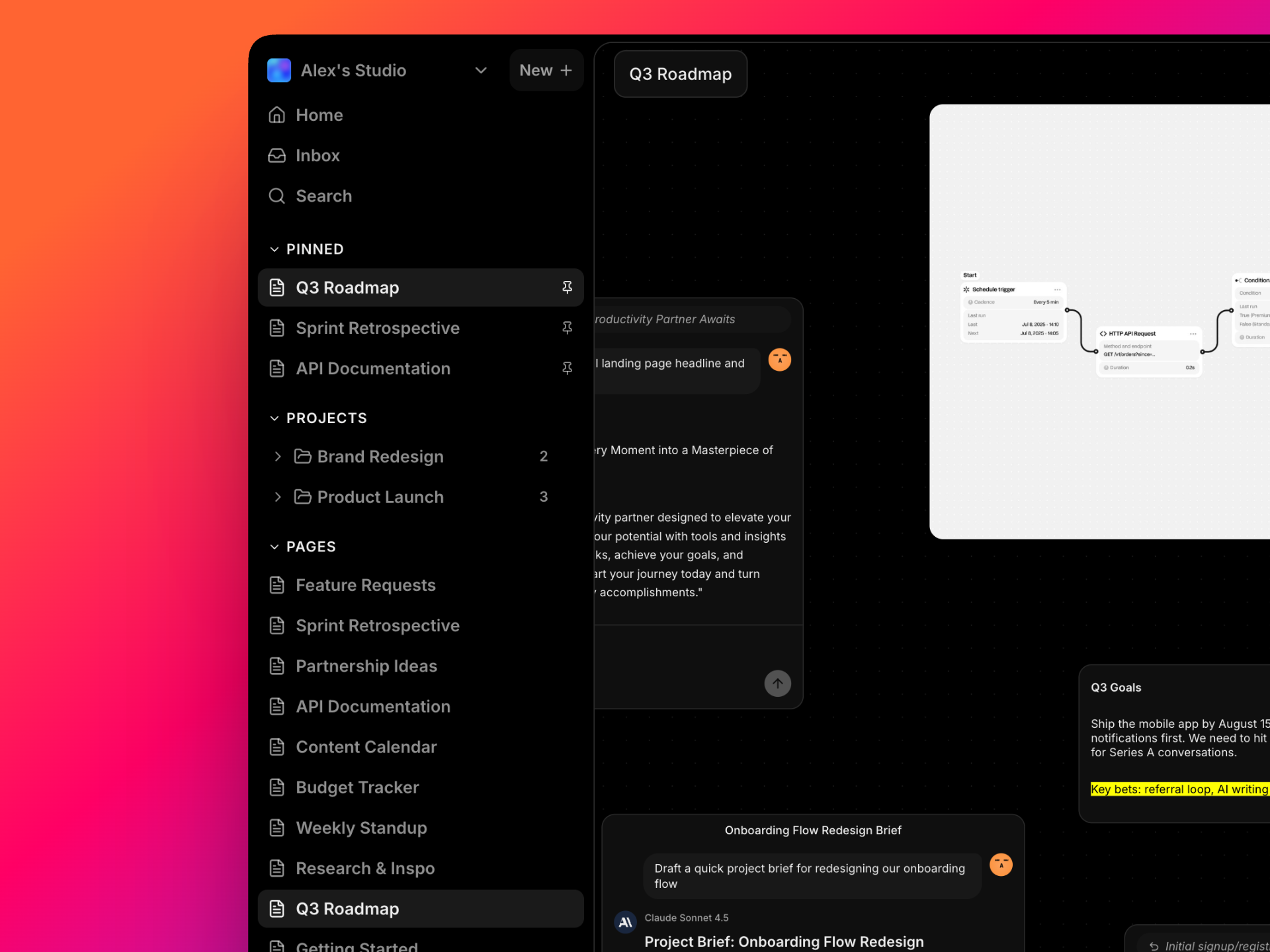This screenshot has width=1270, height=952.
Task: Unpin Q3 Roadmap using its pin icon
Action: [x=567, y=287]
